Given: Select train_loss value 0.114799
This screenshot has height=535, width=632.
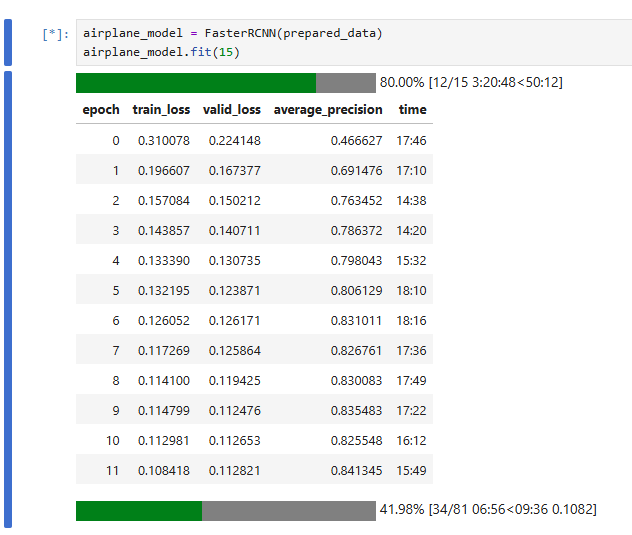Looking at the screenshot, I should pyautogui.click(x=164, y=410).
